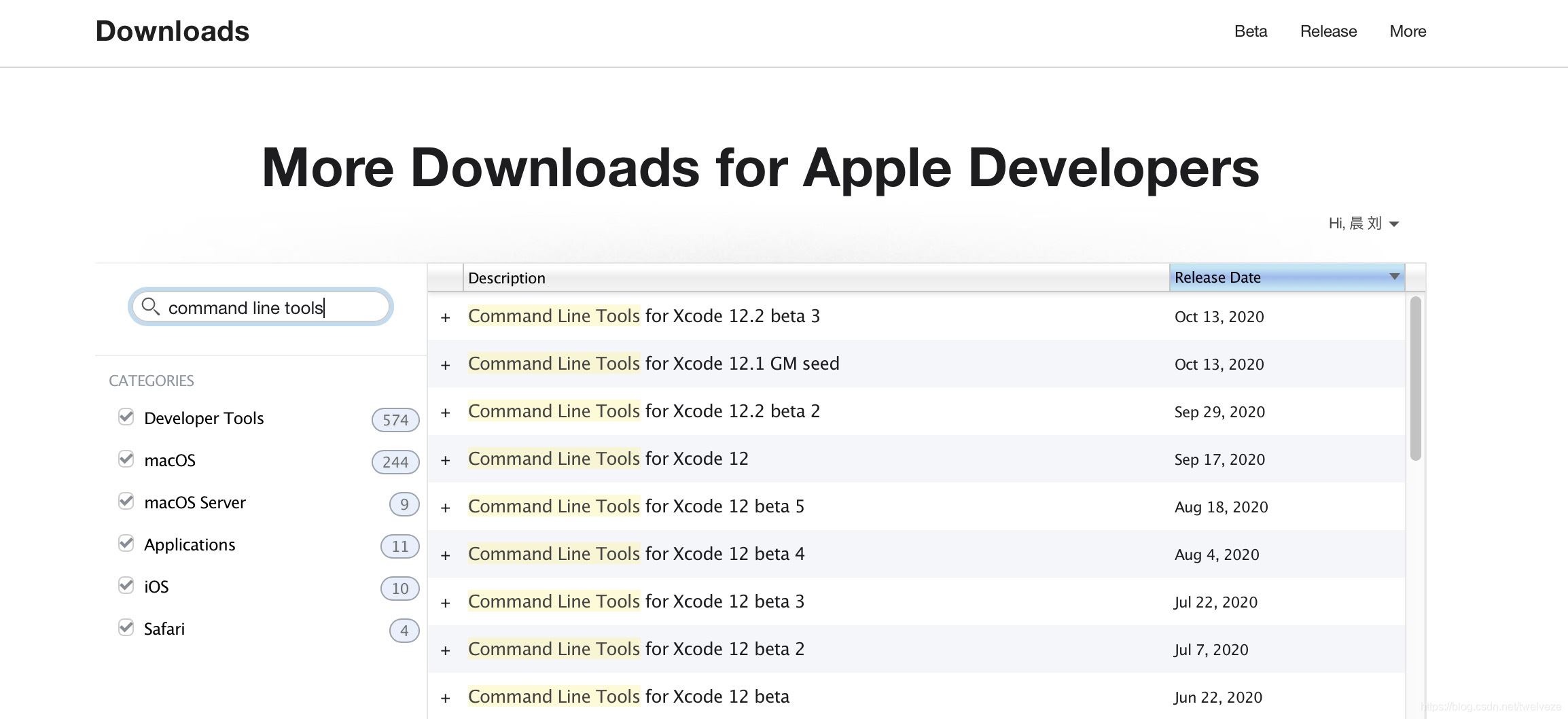The image size is (1568, 719).
Task: Open the Beta downloads menu item
Action: pyautogui.click(x=1251, y=31)
